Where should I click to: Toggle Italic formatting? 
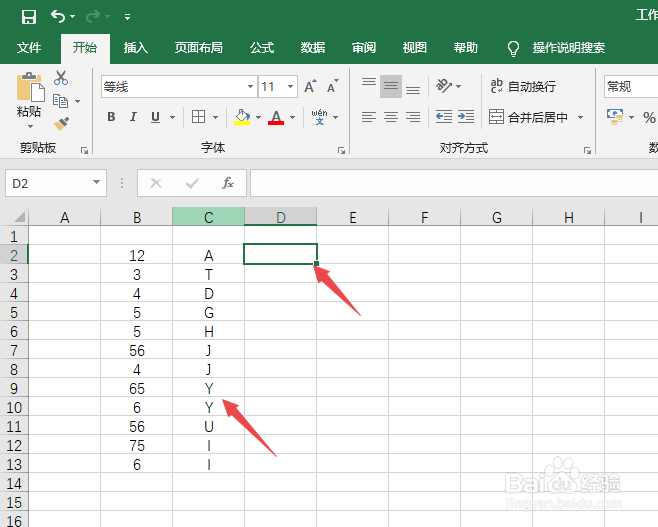tap(133, 117)
